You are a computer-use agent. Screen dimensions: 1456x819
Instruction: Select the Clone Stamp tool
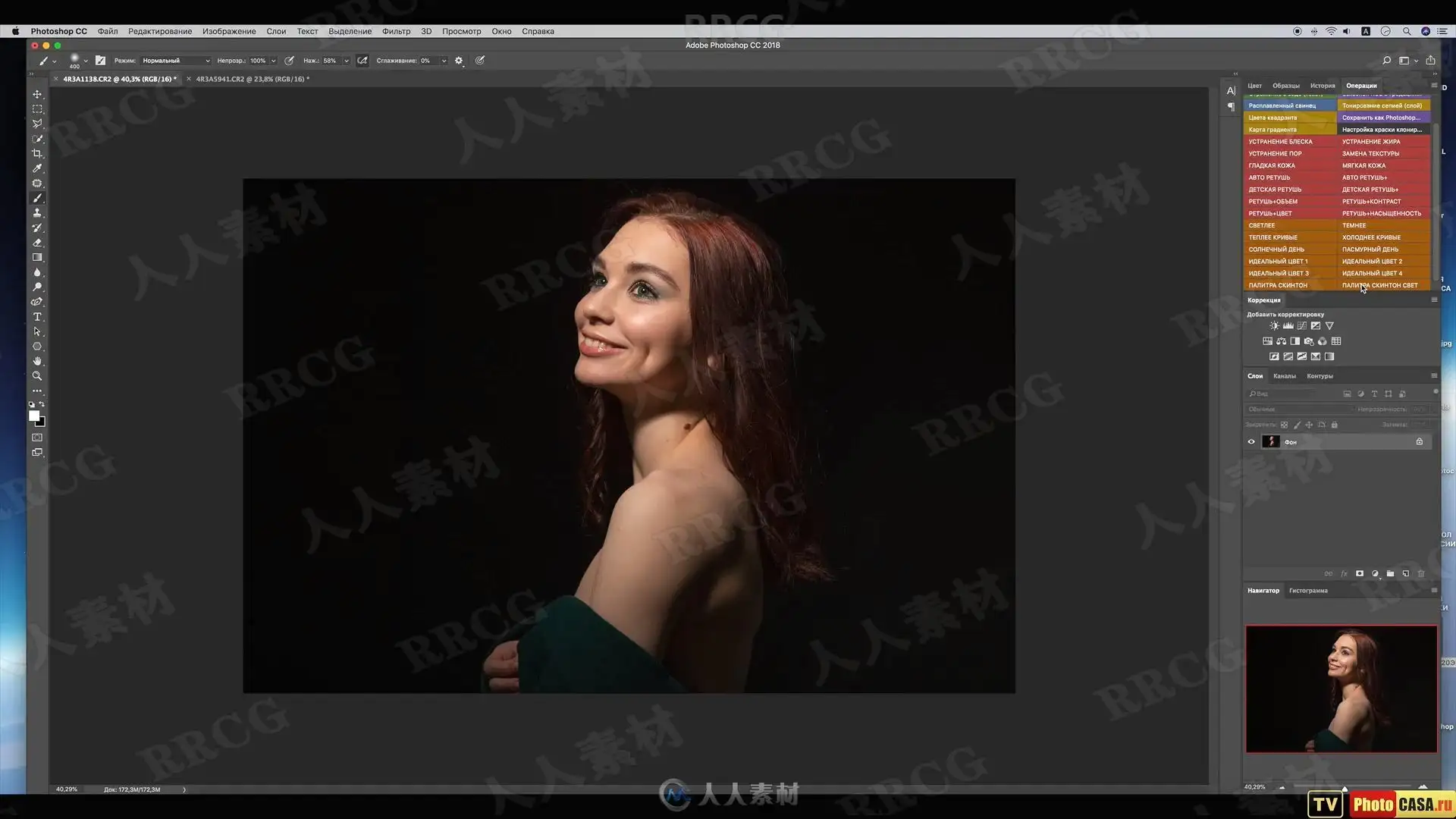click(37, 213)
